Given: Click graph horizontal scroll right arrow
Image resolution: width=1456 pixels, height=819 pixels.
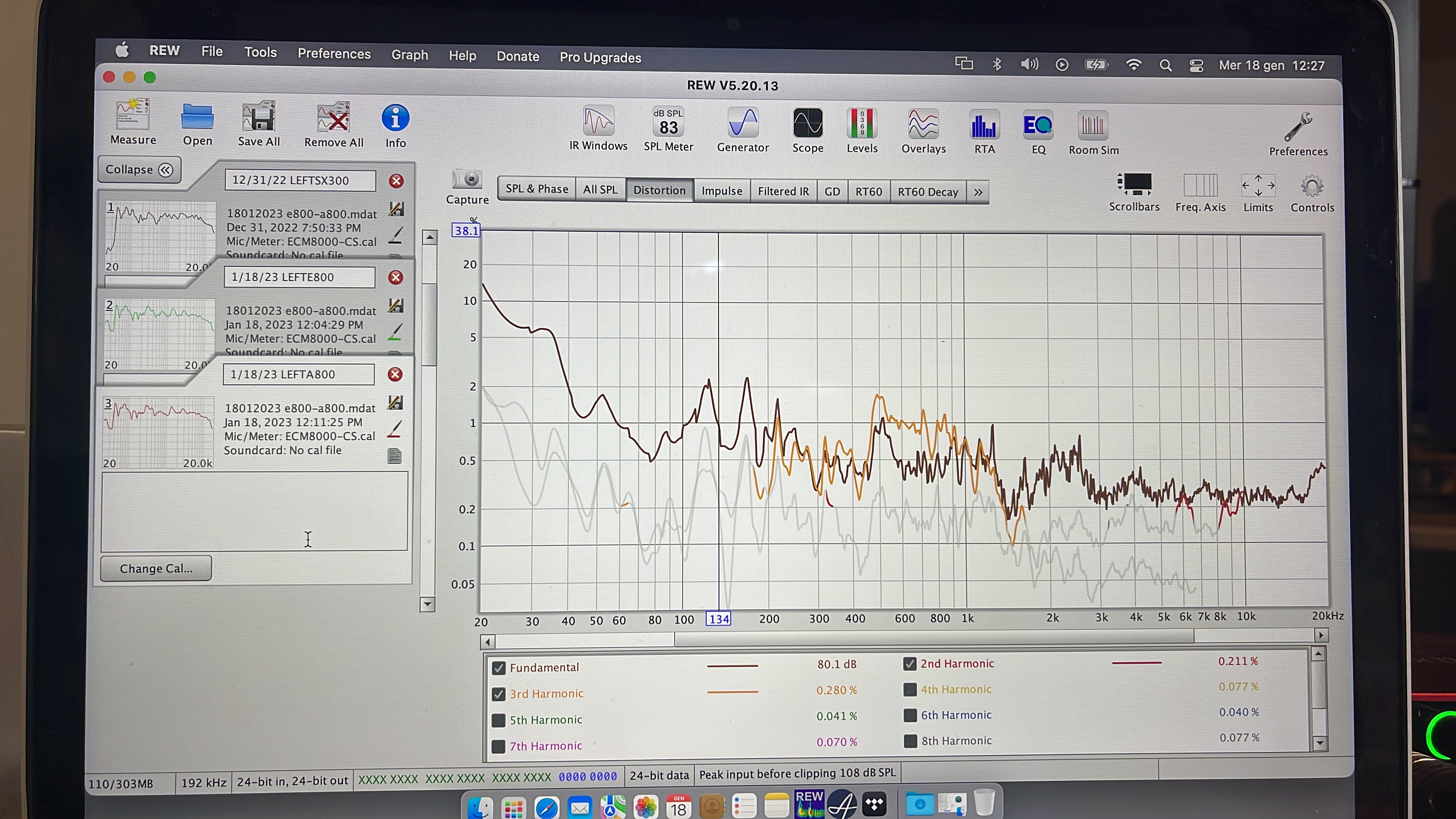Looking at the screenshot, I should tap(1321, 635).
